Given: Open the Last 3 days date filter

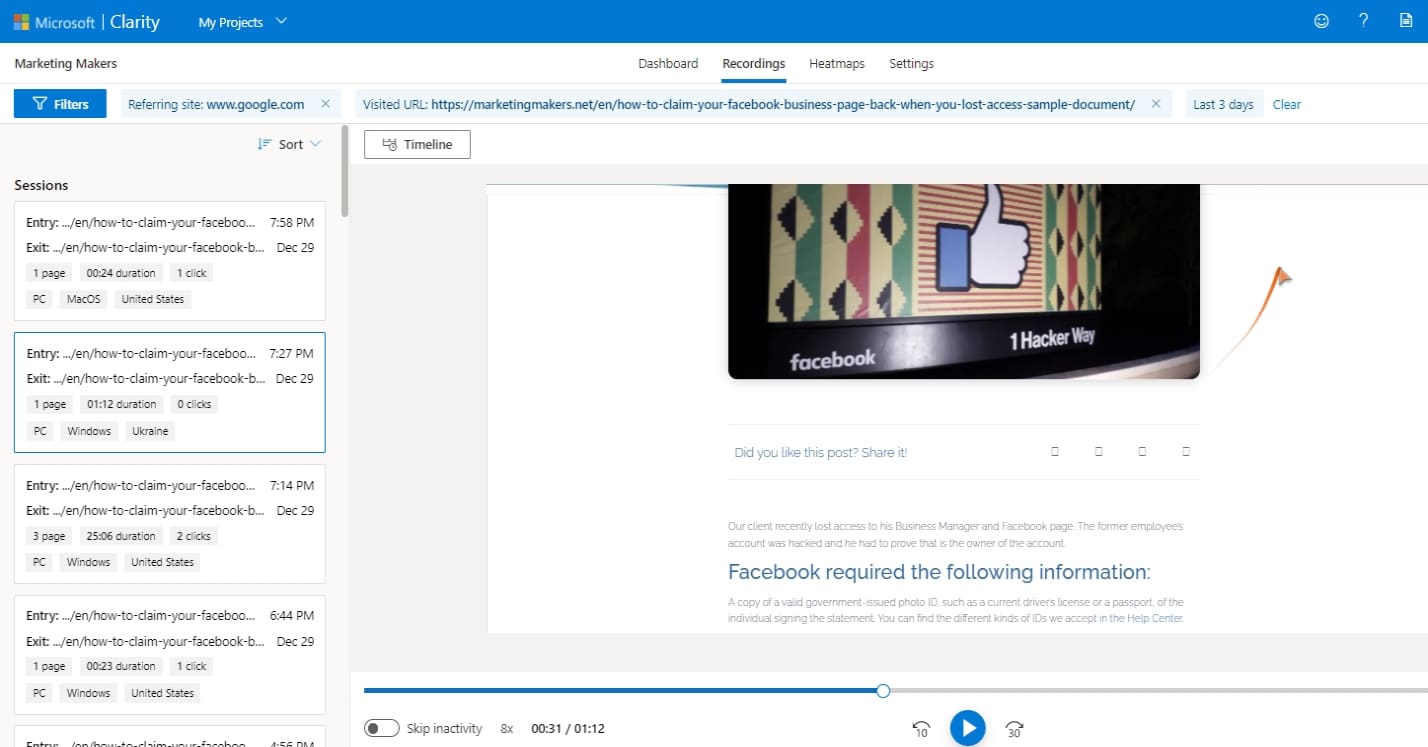Looking at the screenshot, I should click(1223, 104).
